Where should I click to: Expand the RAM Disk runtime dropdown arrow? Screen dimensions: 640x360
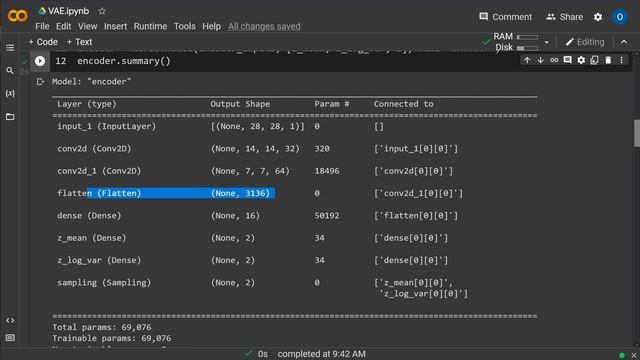[547, 42]
